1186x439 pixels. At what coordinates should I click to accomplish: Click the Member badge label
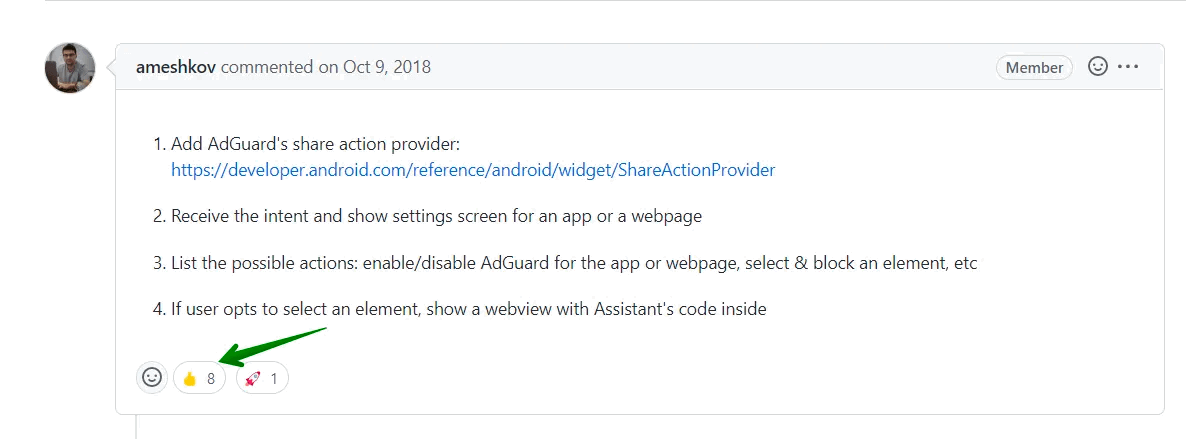click(1034, 67)
